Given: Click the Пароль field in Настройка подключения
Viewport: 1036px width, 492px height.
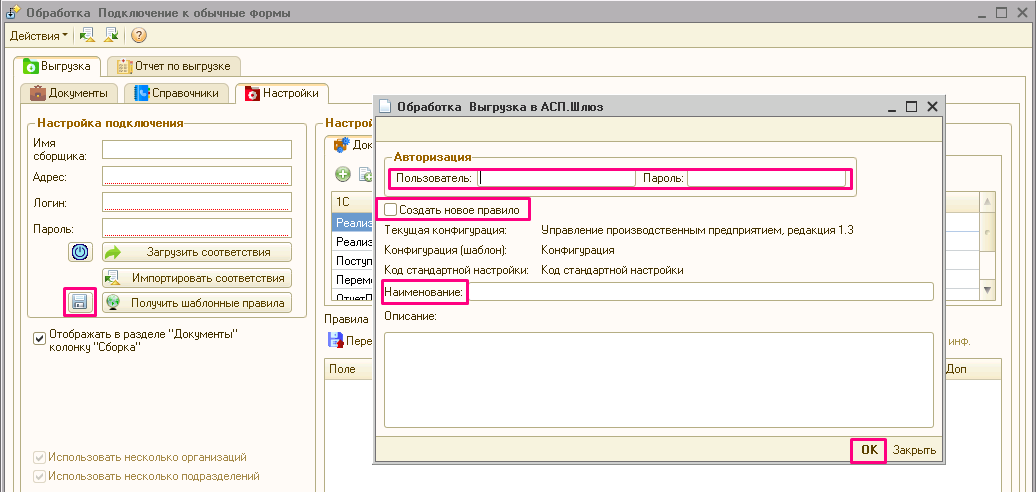Looking at the screenshot, I should (x=197, y=228).
